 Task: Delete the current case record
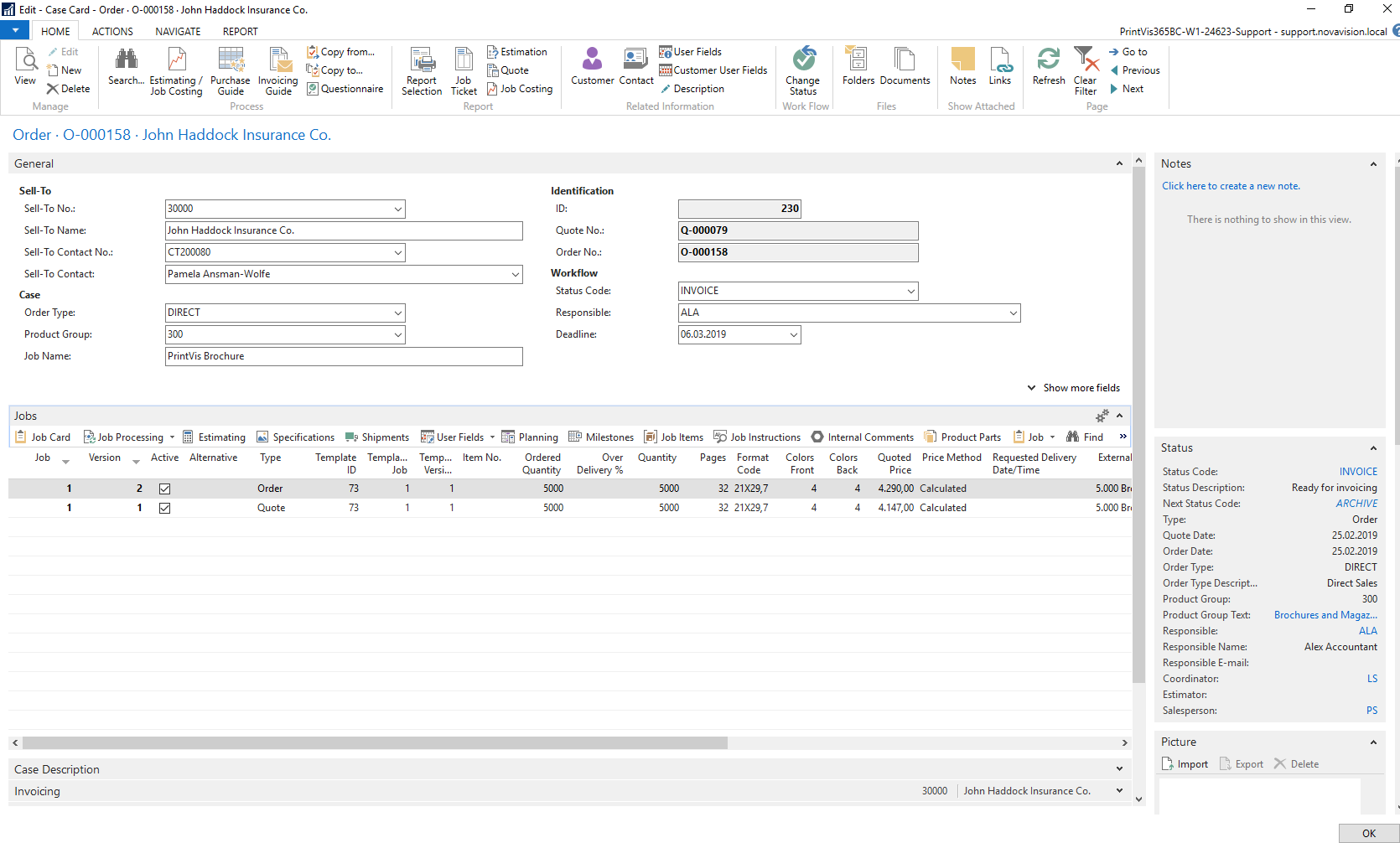coord(68,89)
